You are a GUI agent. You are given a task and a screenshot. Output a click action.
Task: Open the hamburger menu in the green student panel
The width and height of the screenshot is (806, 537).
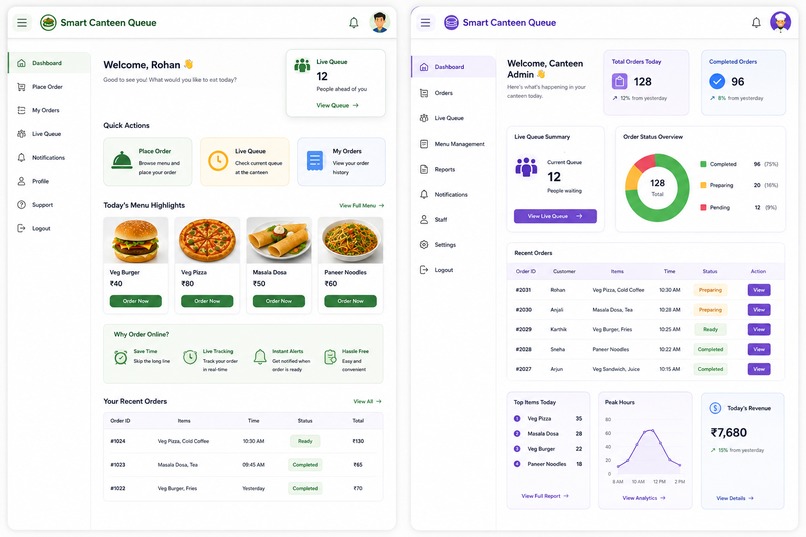[22, 23]
